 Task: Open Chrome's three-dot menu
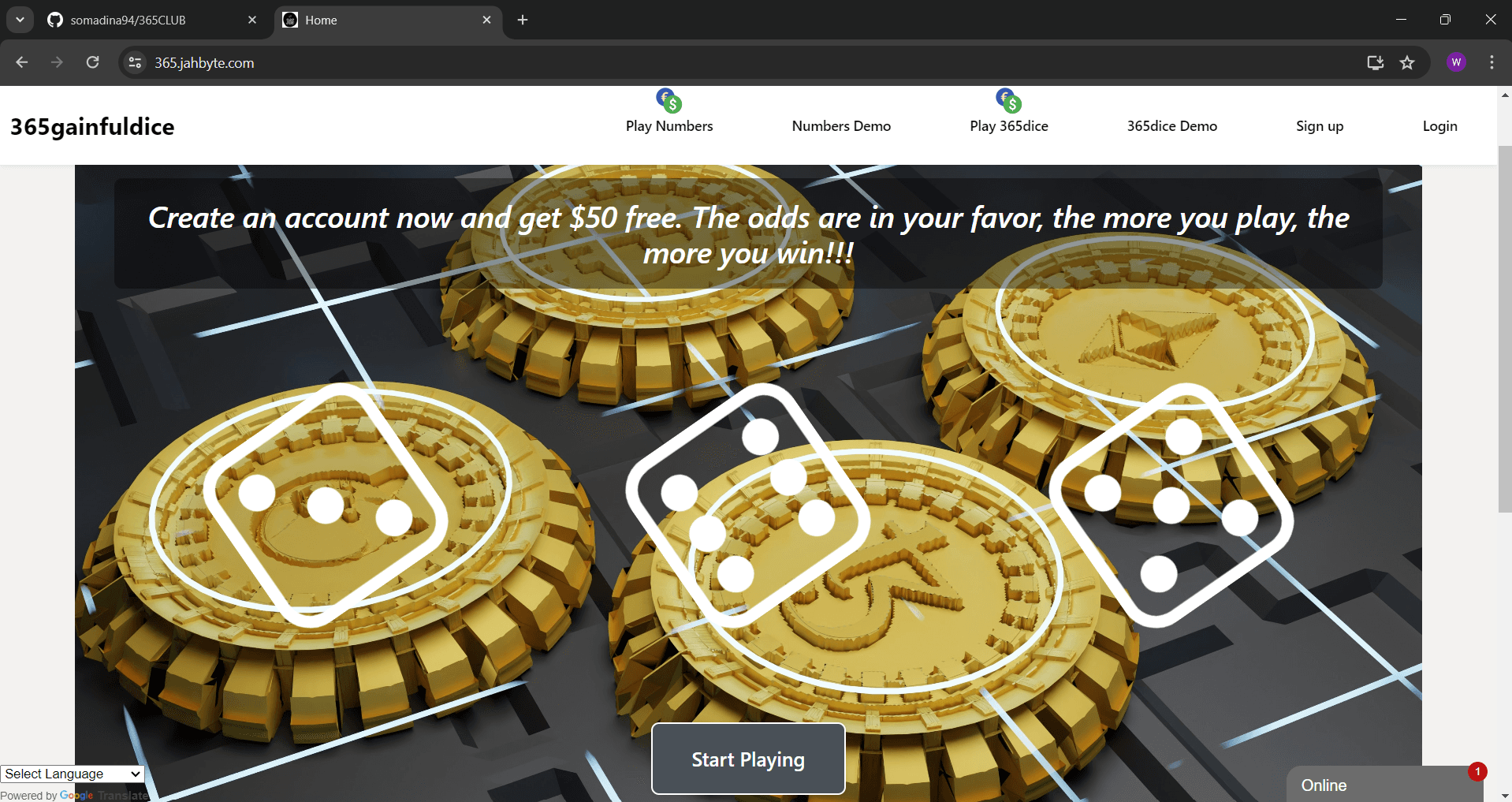[x=1492, y=62]
